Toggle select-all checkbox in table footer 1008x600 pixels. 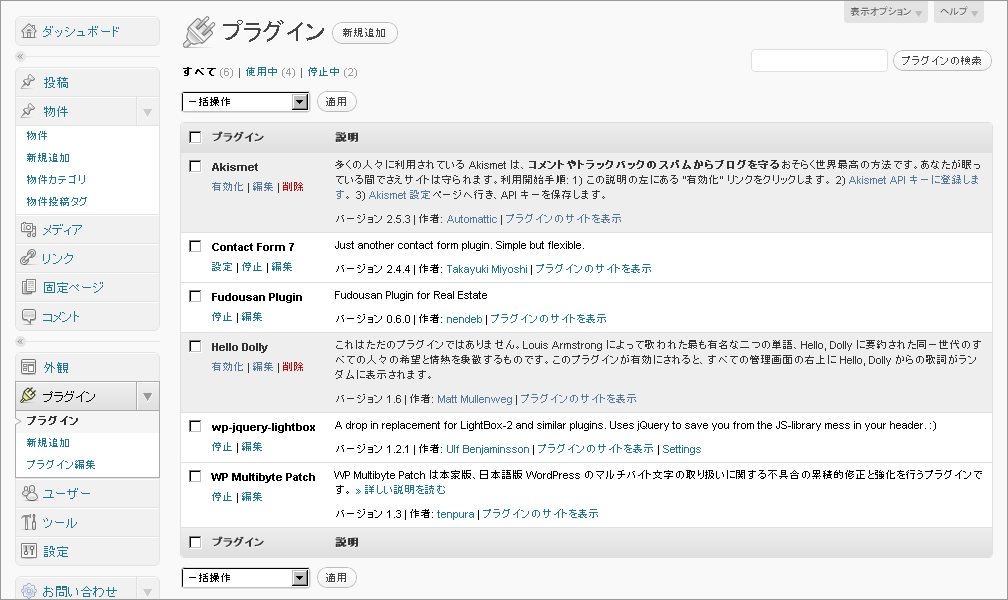coord(195,542)
